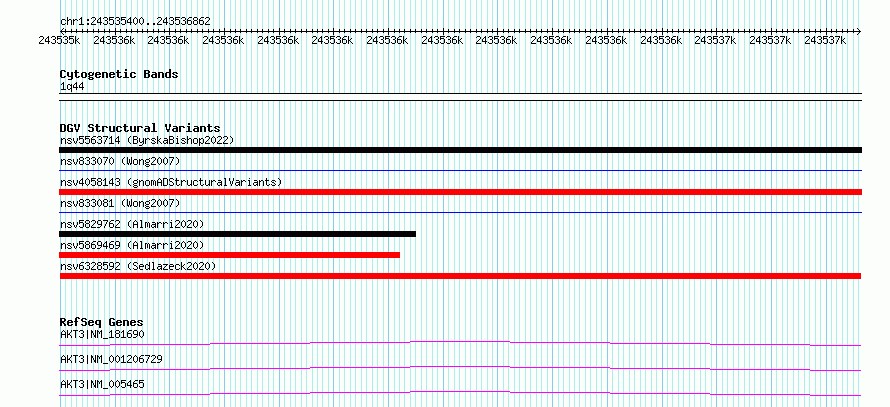This screenshot has height=407, width=890.
Task: Select the 1q44 cytogenetic band bar
Action: (460, 97)
